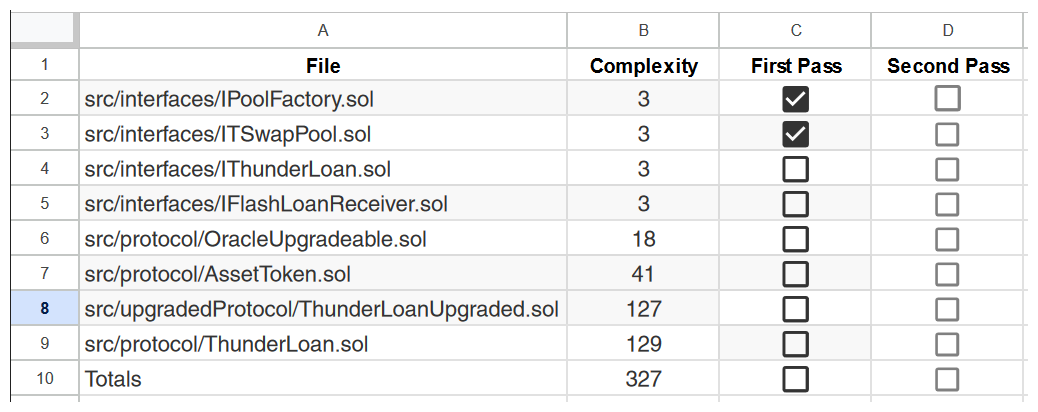The image size is (1038, 412).
Task: Select the ThunderLoanUpgraded.sol file cell
Action: click(322, 309)
